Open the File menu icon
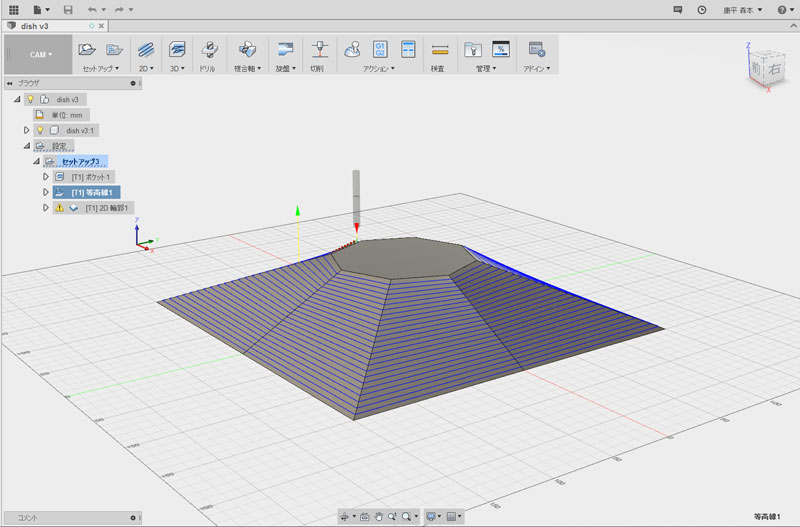The width and height of the screenshot is (800, 527). [38, 10]
